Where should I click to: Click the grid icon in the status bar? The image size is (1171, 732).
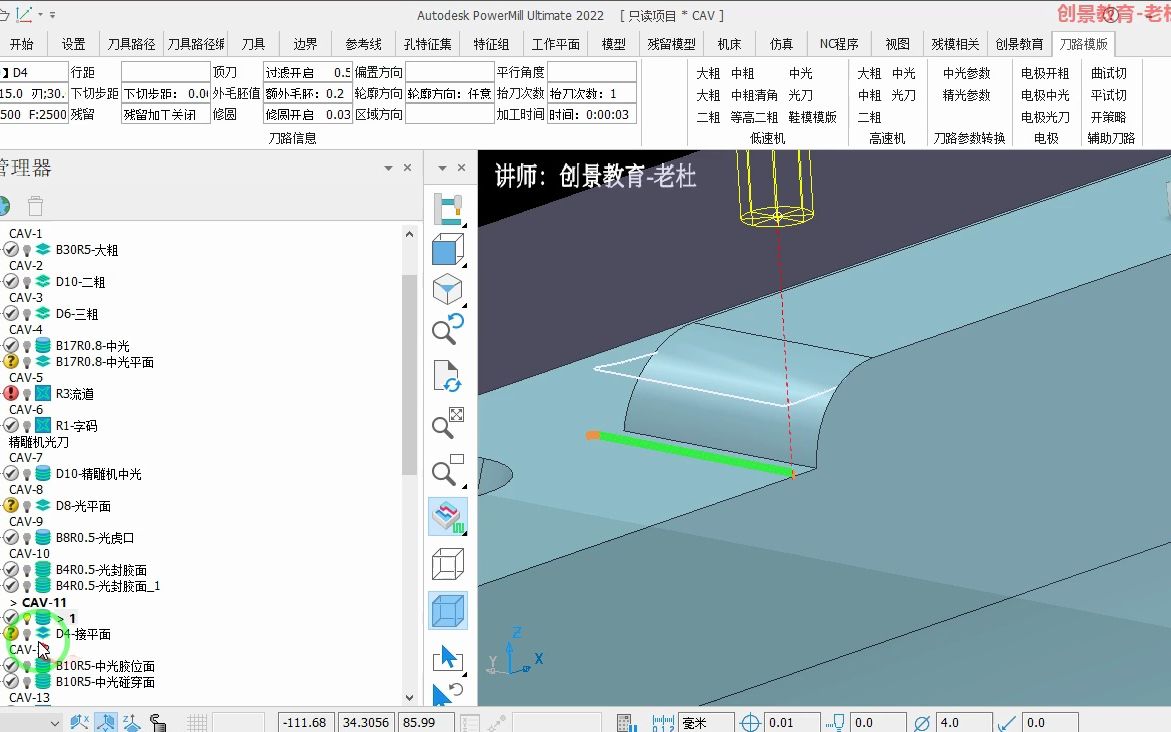pyautogui.click(x=197, y=722)
